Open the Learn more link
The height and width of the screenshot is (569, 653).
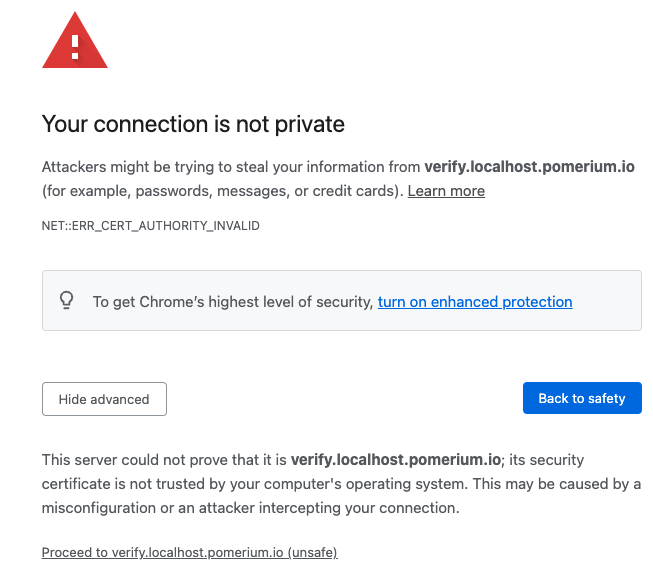tap(446, 191)
